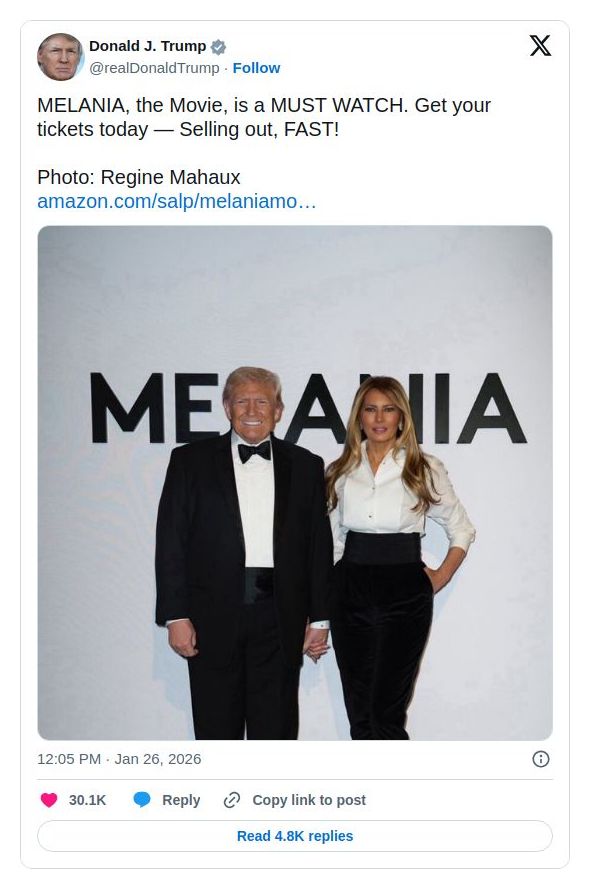Open Read 4.8K replies

(295, 836)
